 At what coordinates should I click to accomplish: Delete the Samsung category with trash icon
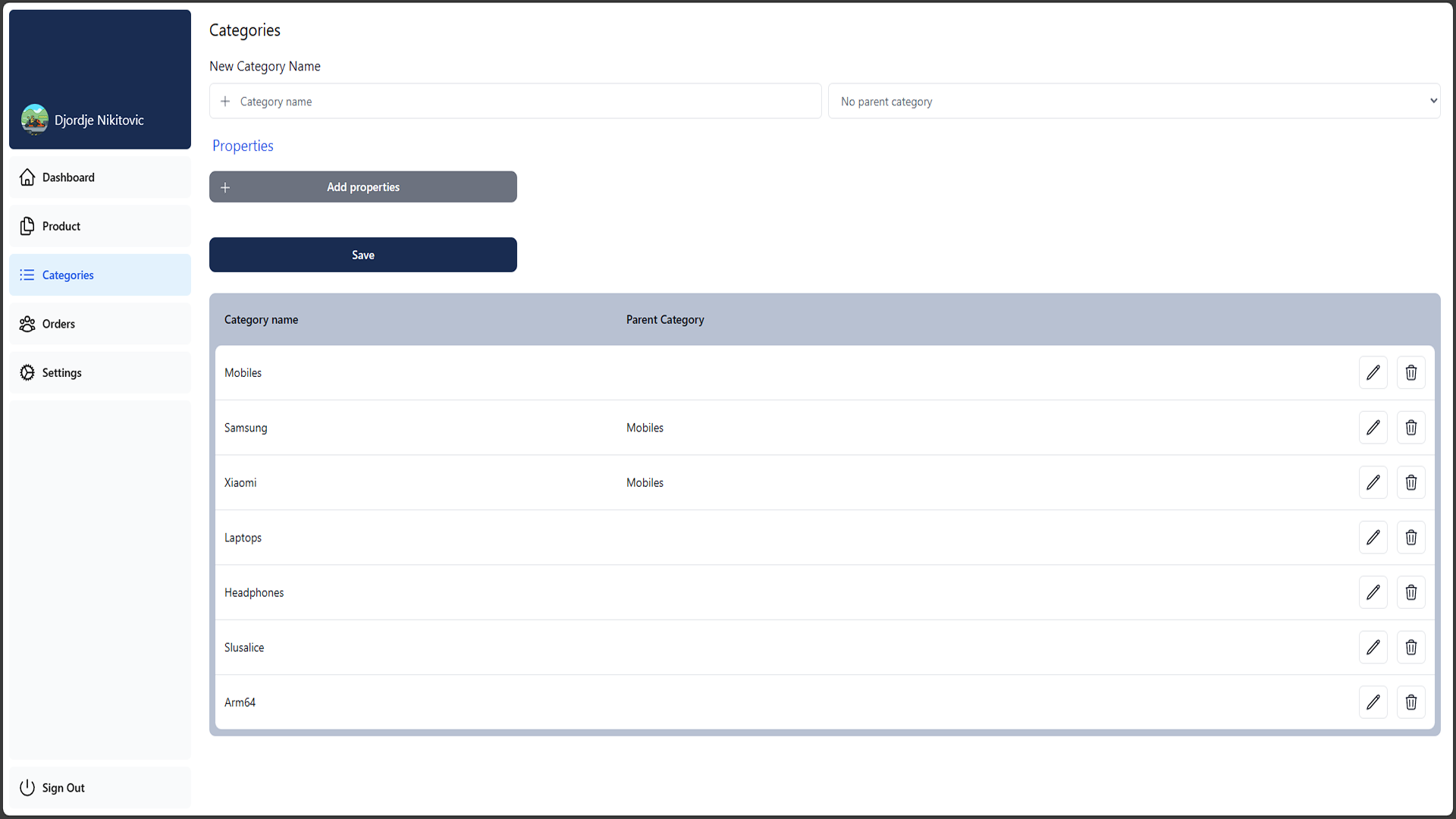(1410, 428)
